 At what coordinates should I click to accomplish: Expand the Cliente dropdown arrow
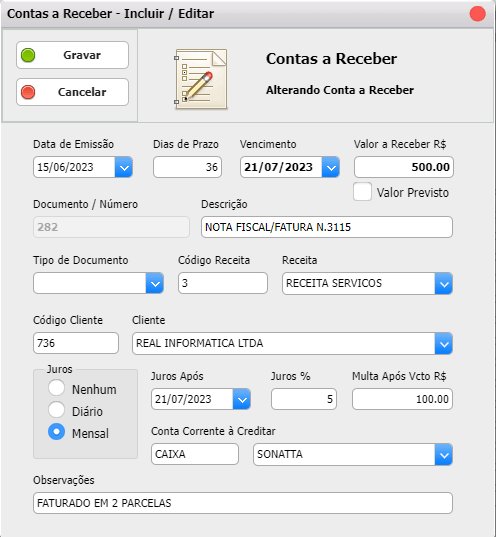click(444, 344)
